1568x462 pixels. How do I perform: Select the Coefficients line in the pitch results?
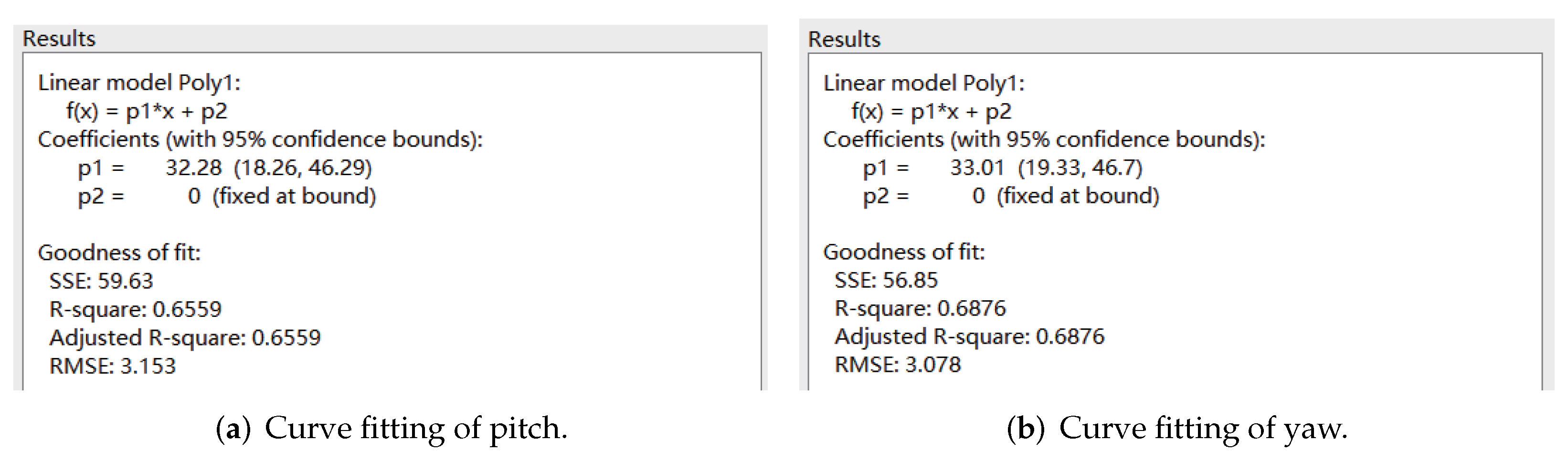tap(261, 139)
